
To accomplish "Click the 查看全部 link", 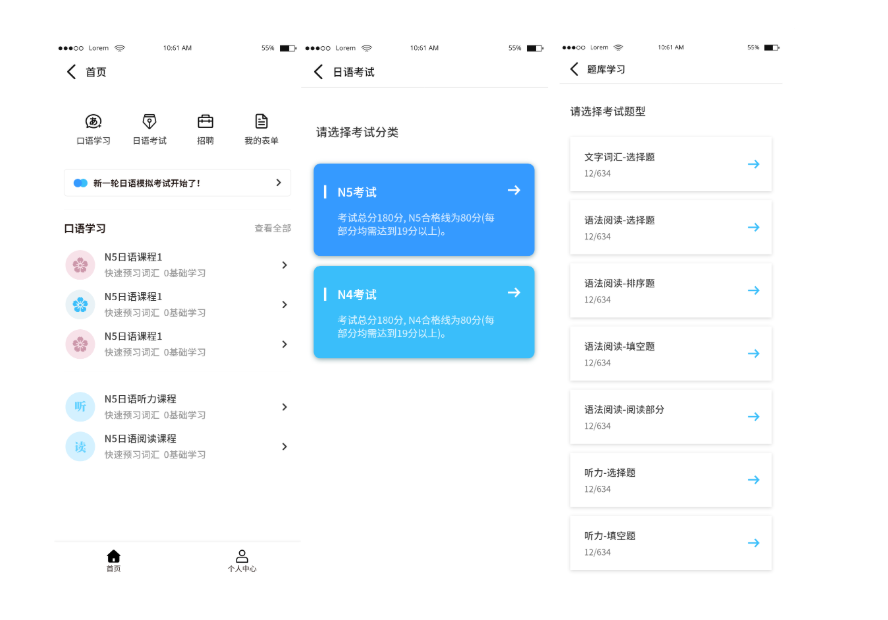I will (272, 229).
